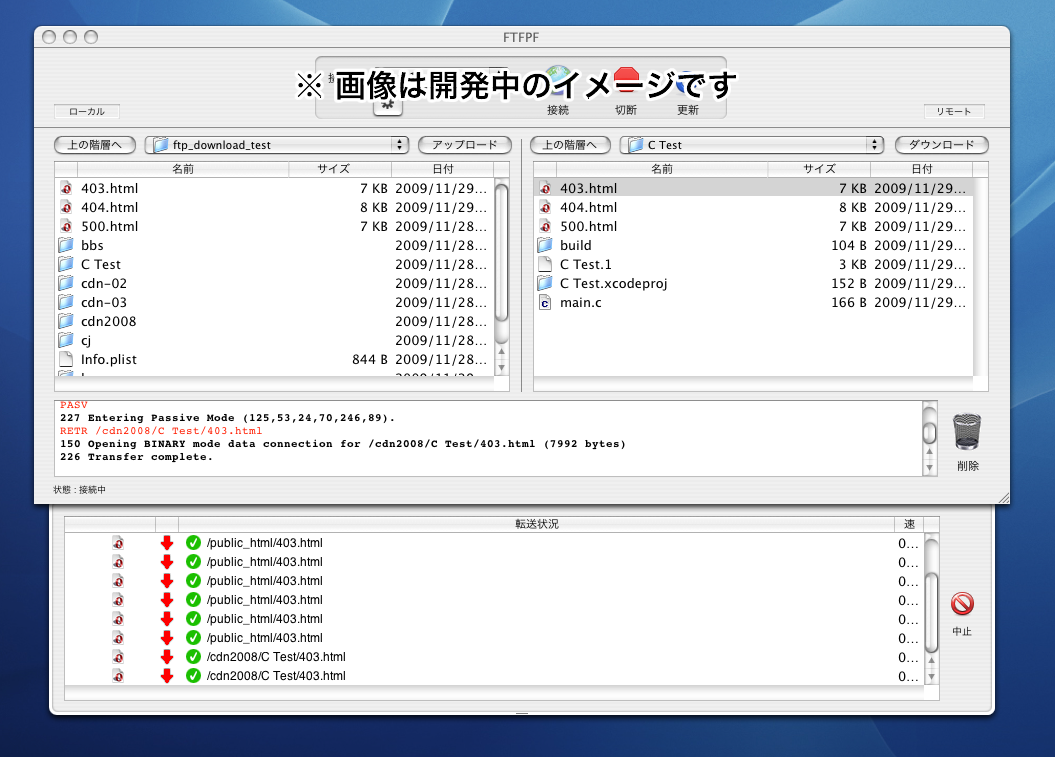Sort remote files by サイズ column
This screenshot has width=1055, height=757.
click(x=819, y=169)
